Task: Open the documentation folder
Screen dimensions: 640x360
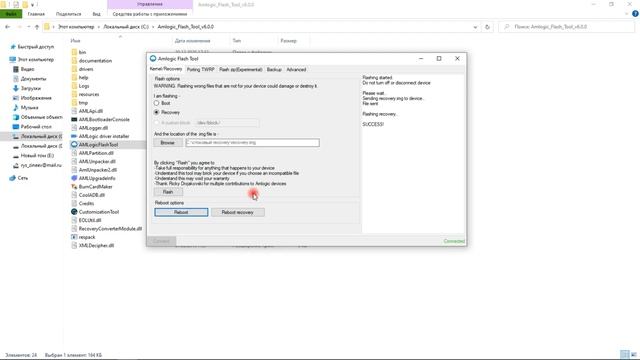Action: [x=95, y=61]
